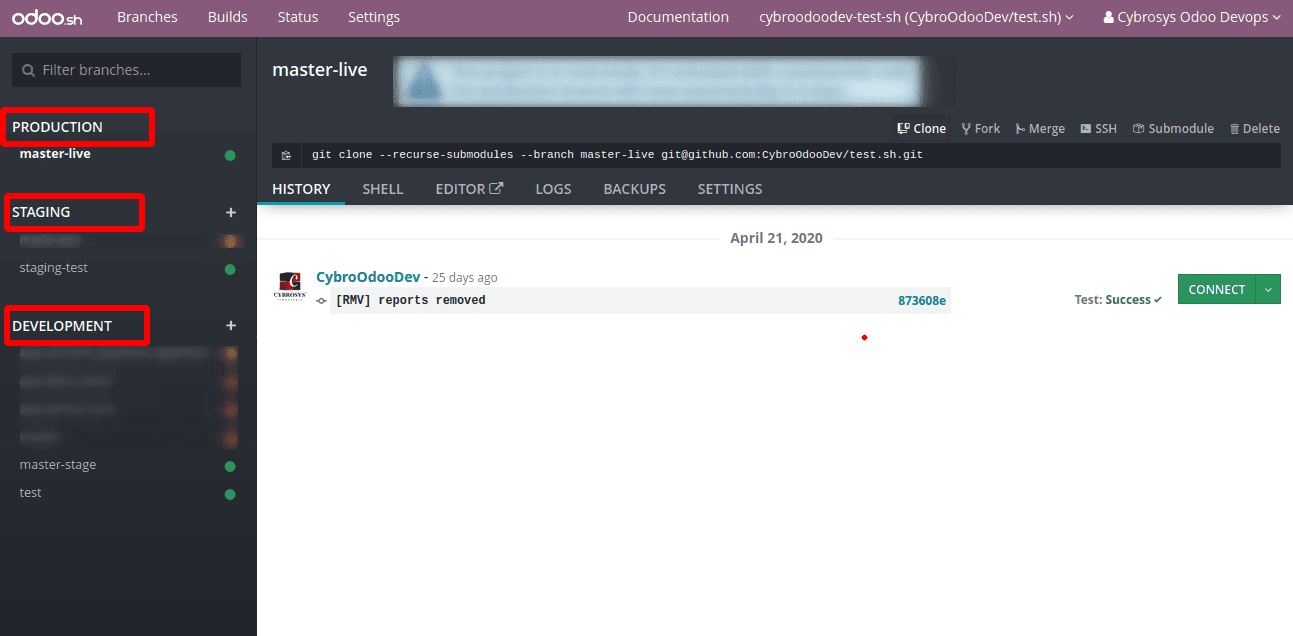Select the test development branch
The image size is (1293, 636).
[31, 493]
